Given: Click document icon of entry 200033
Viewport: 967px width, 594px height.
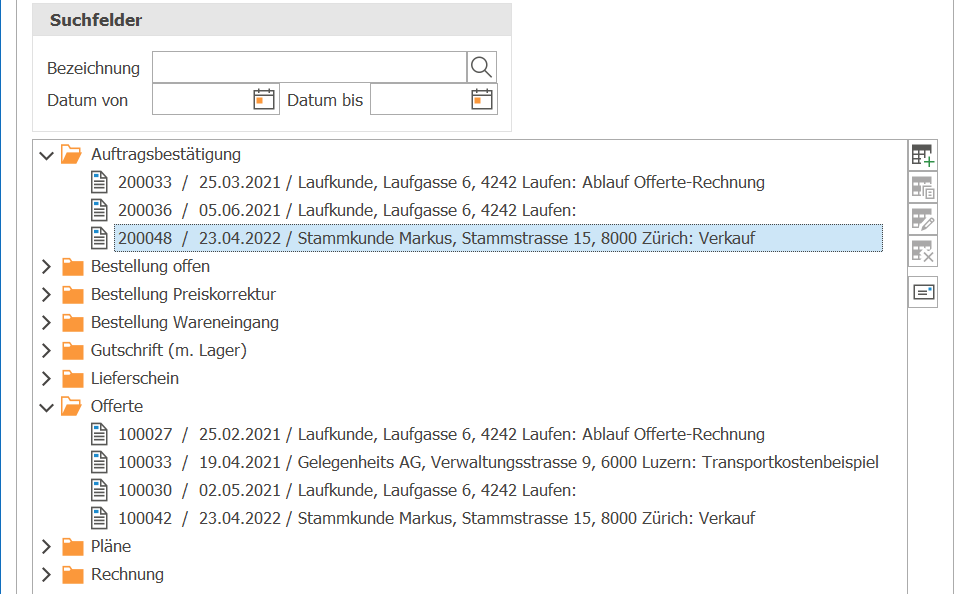Looking at the screenshot, I should click(x=99, y=183).
